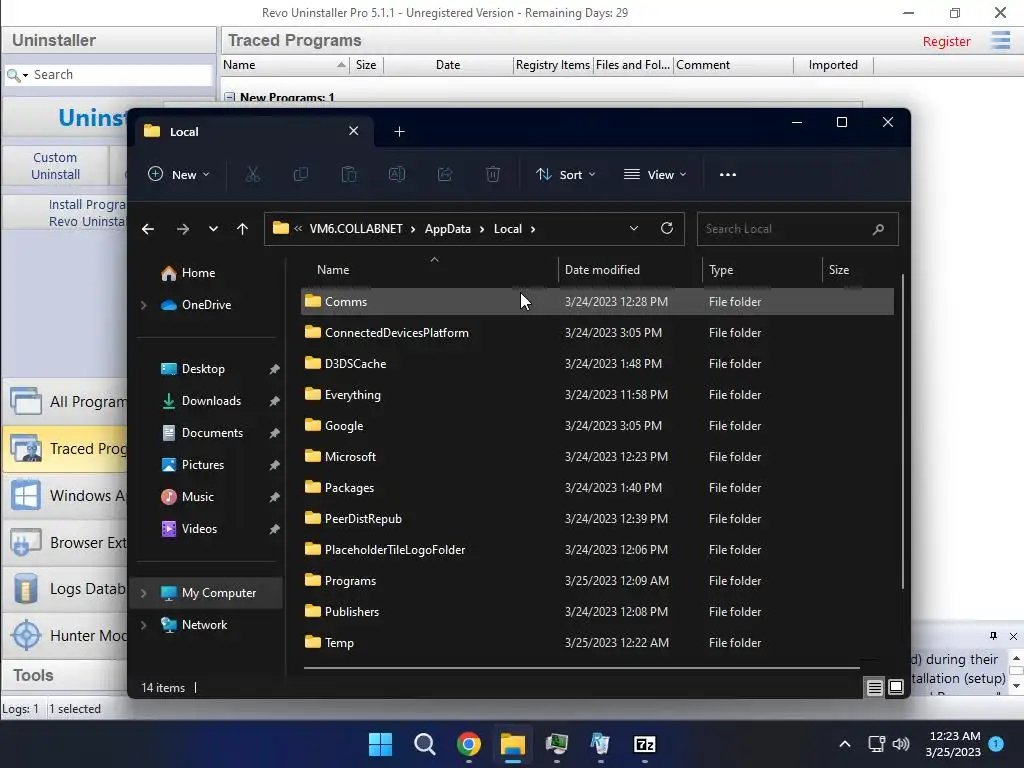The image size is (1024, 768).
Task: Collapse the New Programs group
Action: [230, 97]
